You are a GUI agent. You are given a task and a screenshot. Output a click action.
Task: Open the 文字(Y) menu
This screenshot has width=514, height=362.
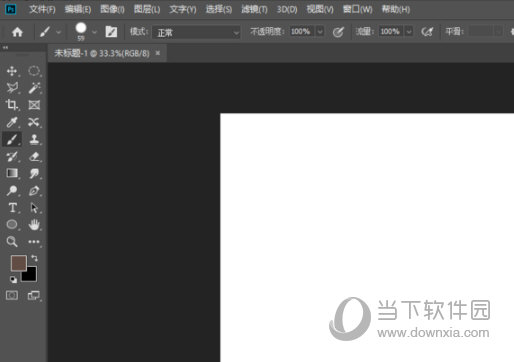[183, 9]
